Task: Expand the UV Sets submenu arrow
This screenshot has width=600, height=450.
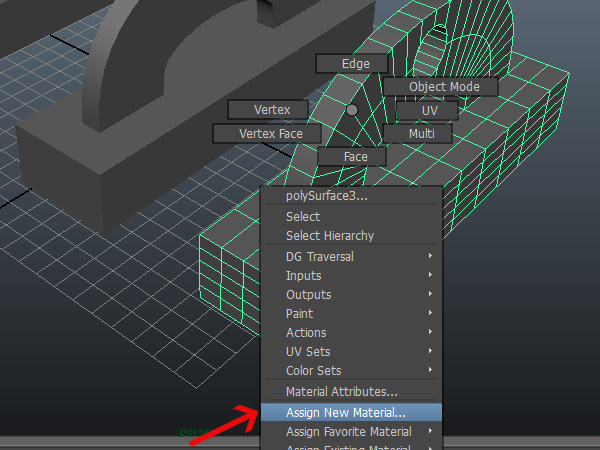Action: 430,351
